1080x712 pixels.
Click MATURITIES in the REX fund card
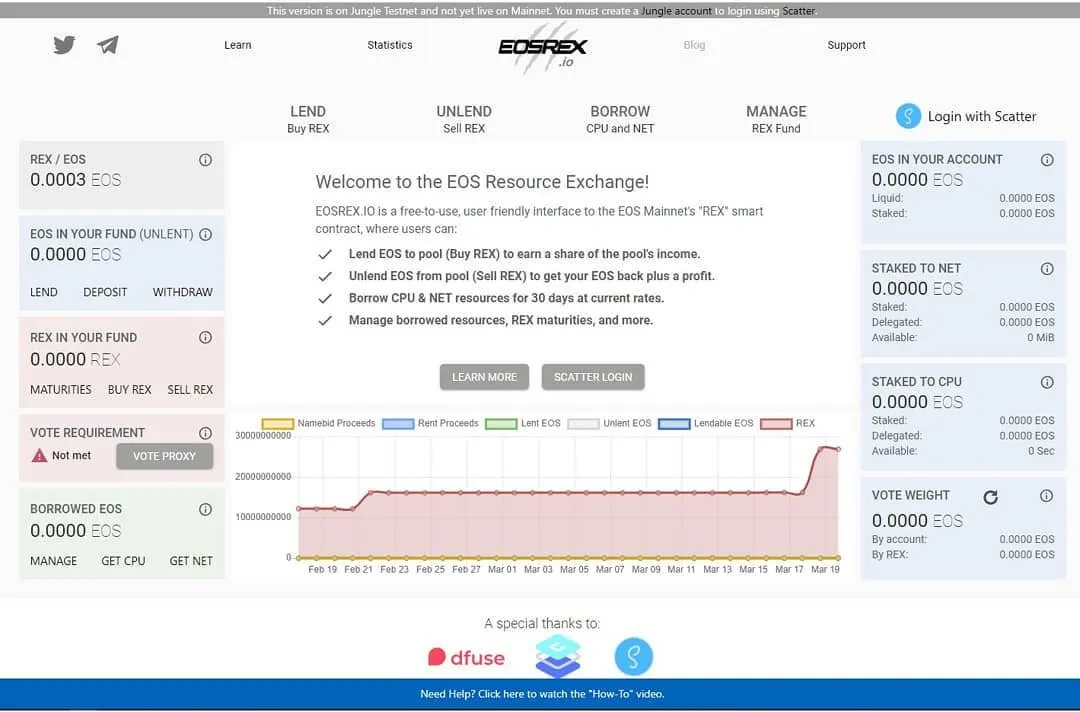tap(61, 390)
